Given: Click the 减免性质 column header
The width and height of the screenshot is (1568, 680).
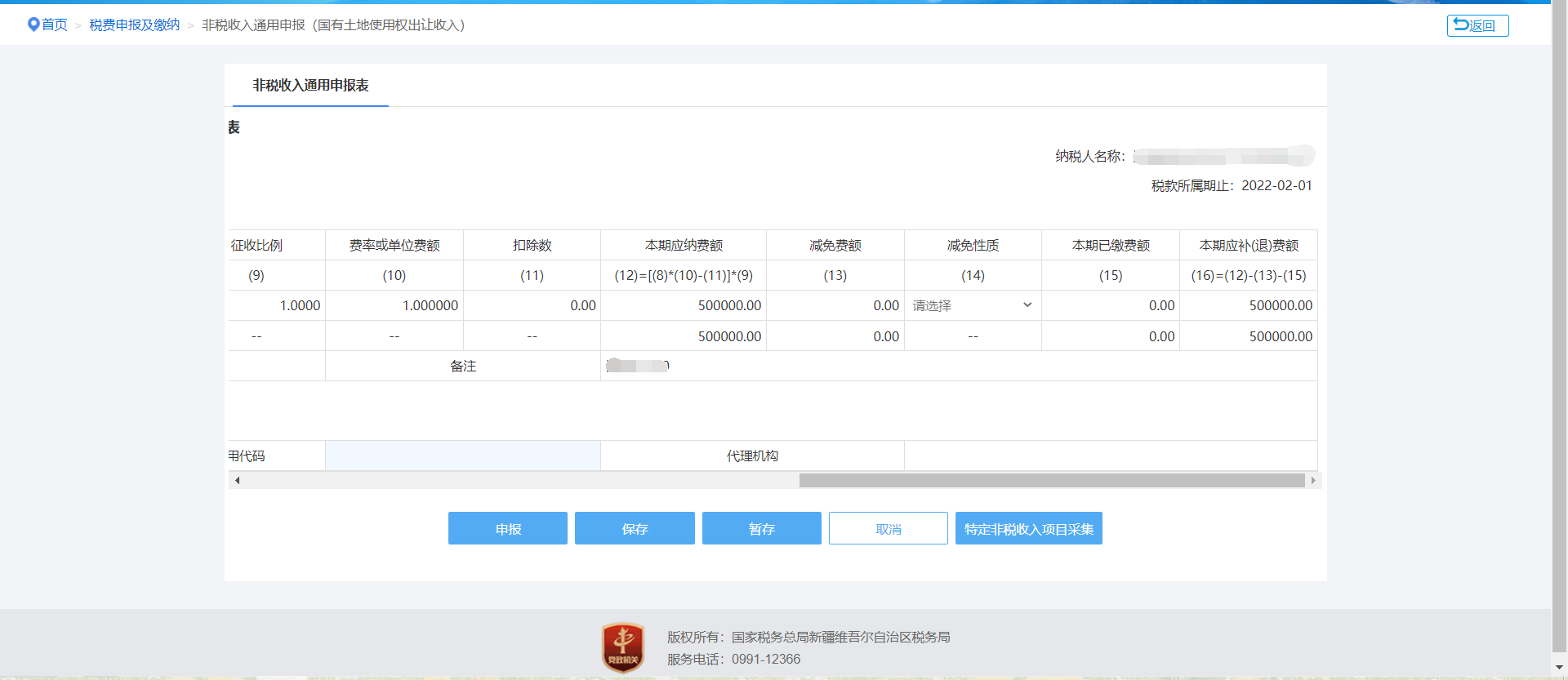Looking at the screenshot, I should (x=973, y=245).
